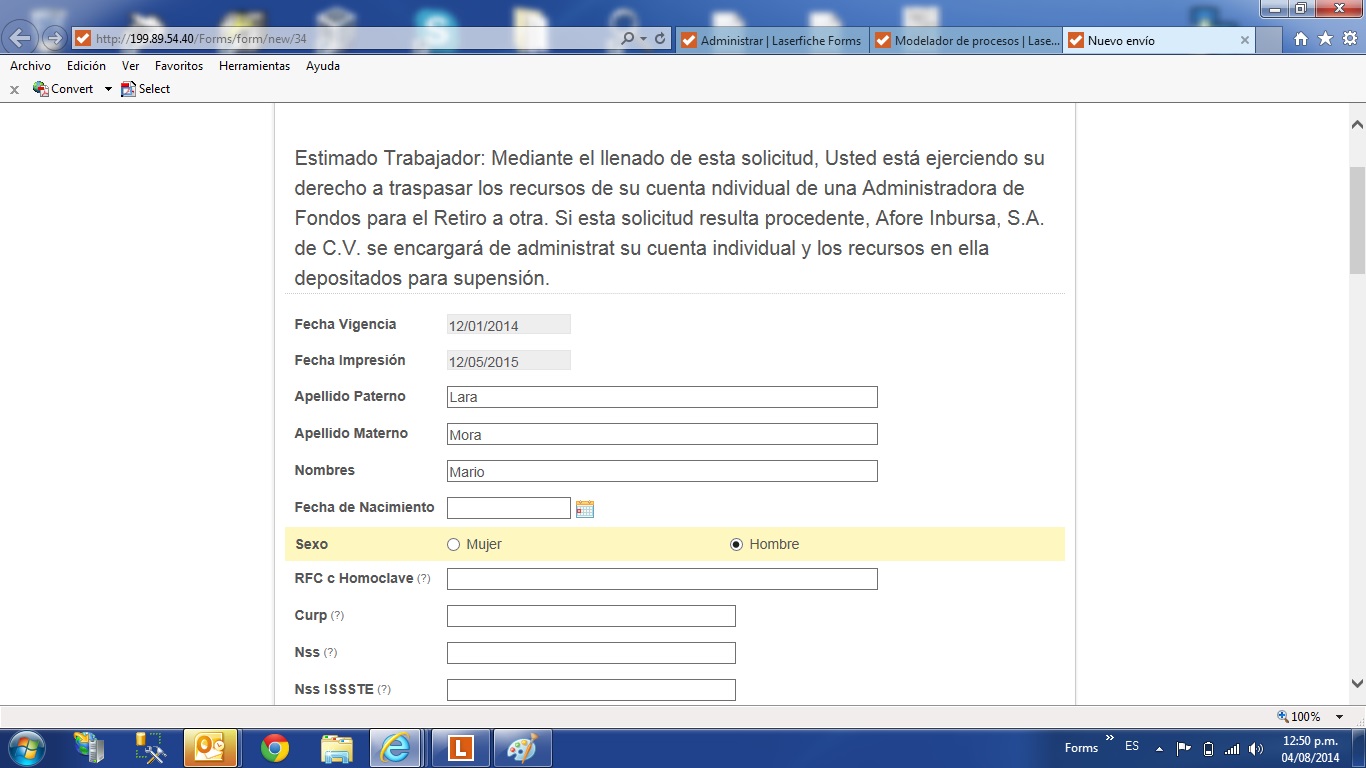Switch to Internet Explorer in the taskbar
The height and width of the screenshot is (768, 1366).
click(x=396, y=748)
